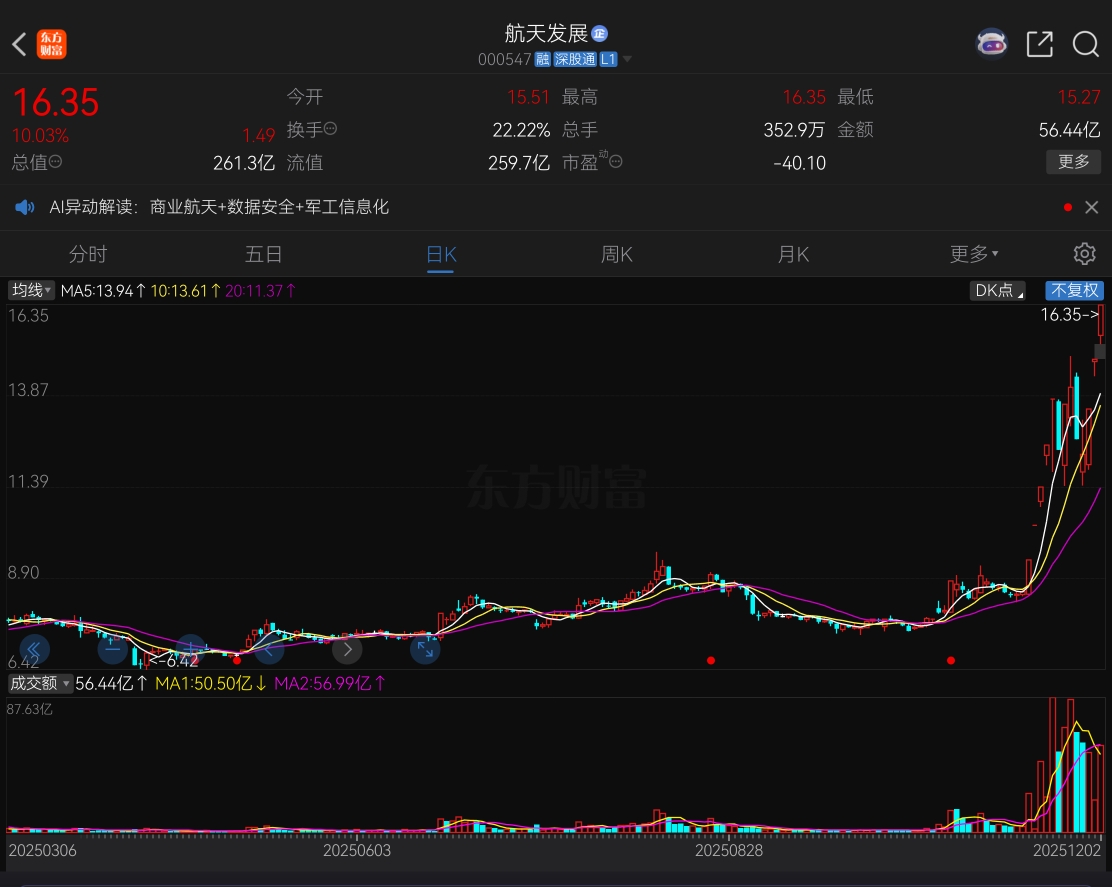This screenshot has height=887, width=1112.
Task: Tap the 融 margin-trading tag
Action: (x=543, y=60)
